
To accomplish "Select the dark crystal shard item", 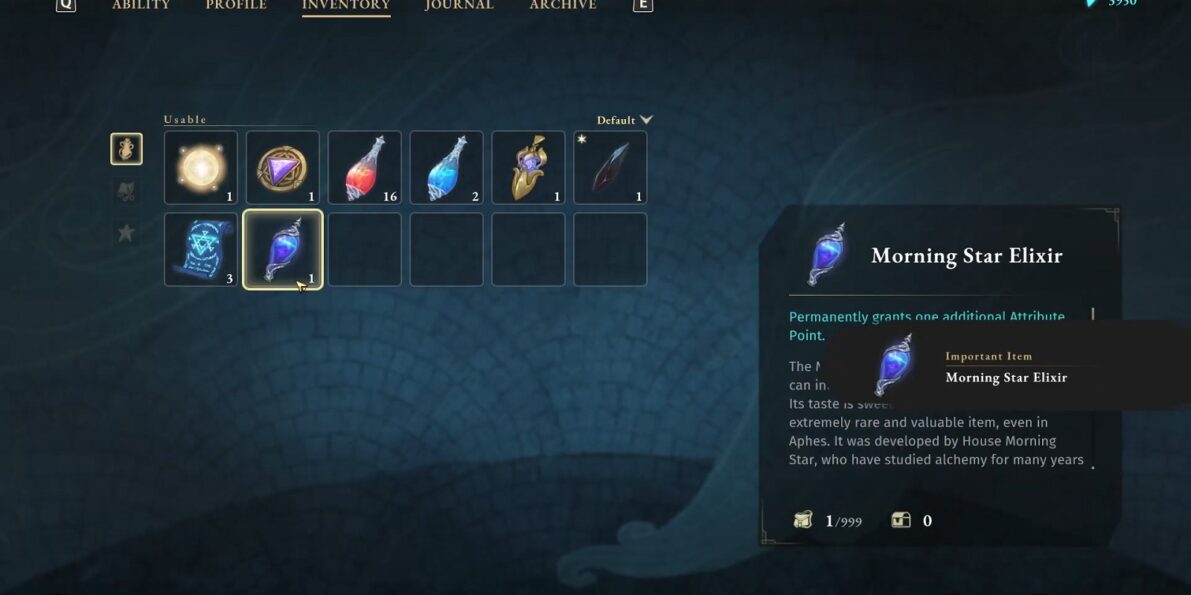I will pos(611,167).
